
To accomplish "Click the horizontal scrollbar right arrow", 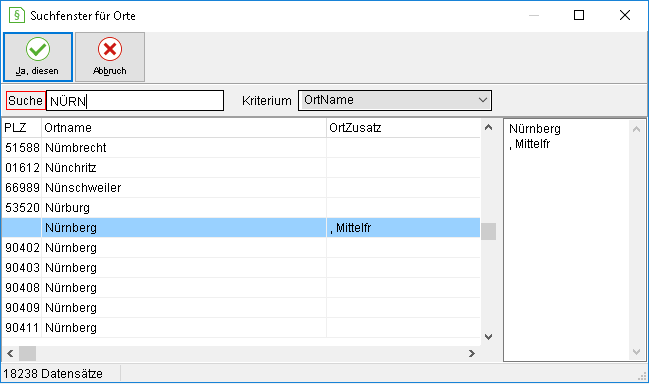I will (x=472, y=354).
